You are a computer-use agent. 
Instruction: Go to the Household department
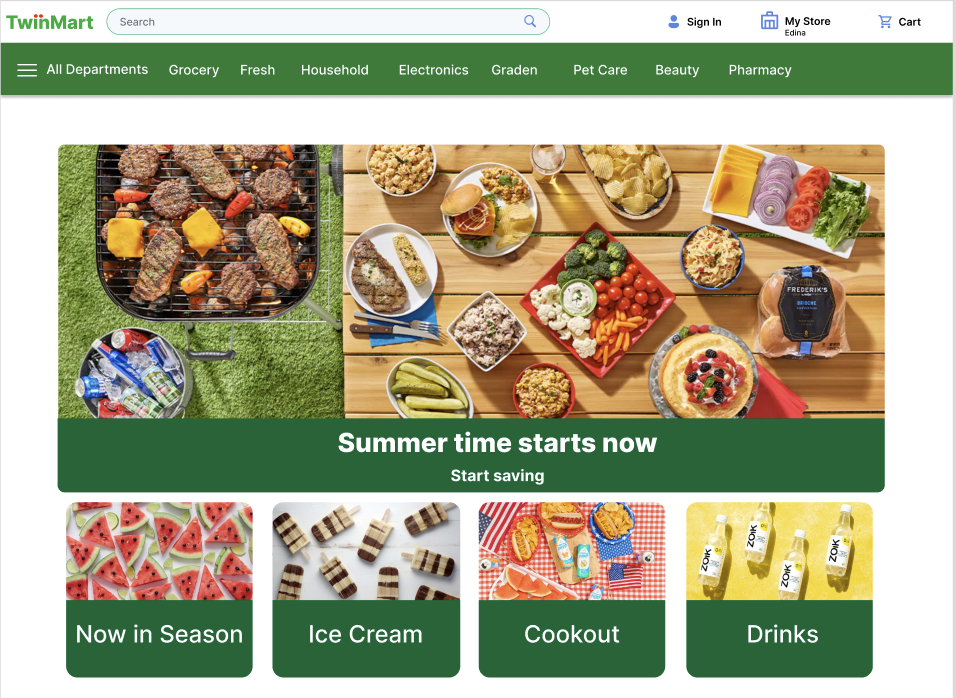click(335, 70)
